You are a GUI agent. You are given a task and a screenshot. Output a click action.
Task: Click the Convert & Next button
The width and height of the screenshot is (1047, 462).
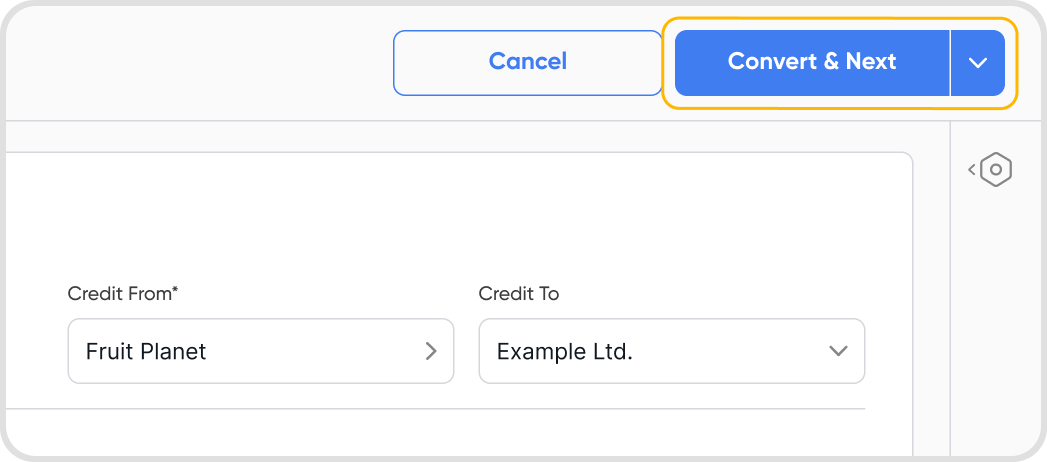pos(811,62)
